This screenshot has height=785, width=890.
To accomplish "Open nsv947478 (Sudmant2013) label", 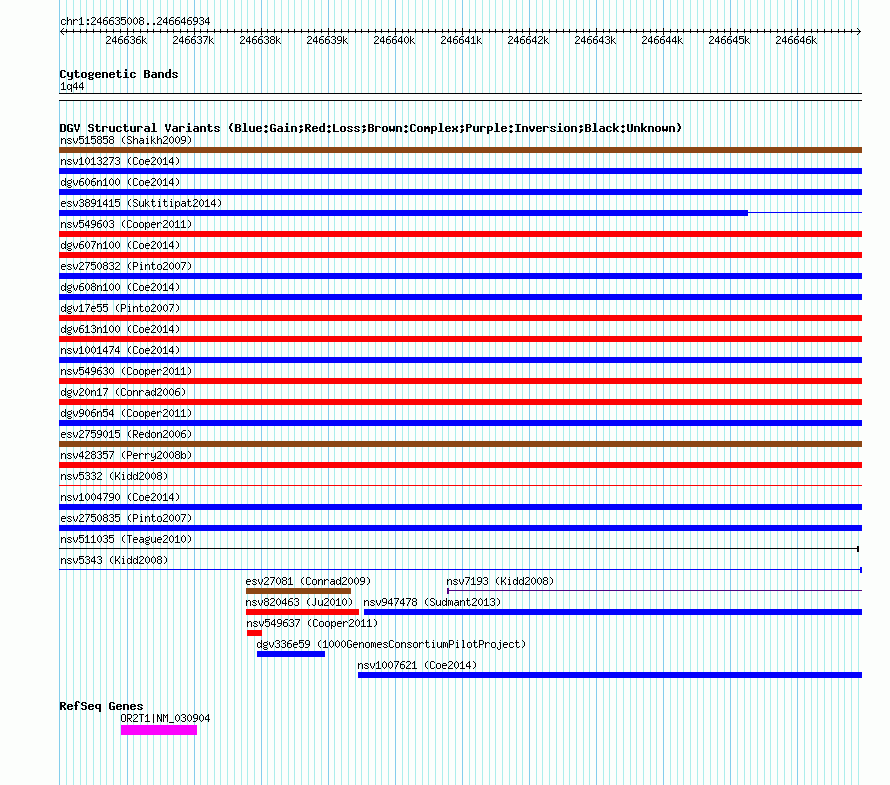I will [432, 602].
